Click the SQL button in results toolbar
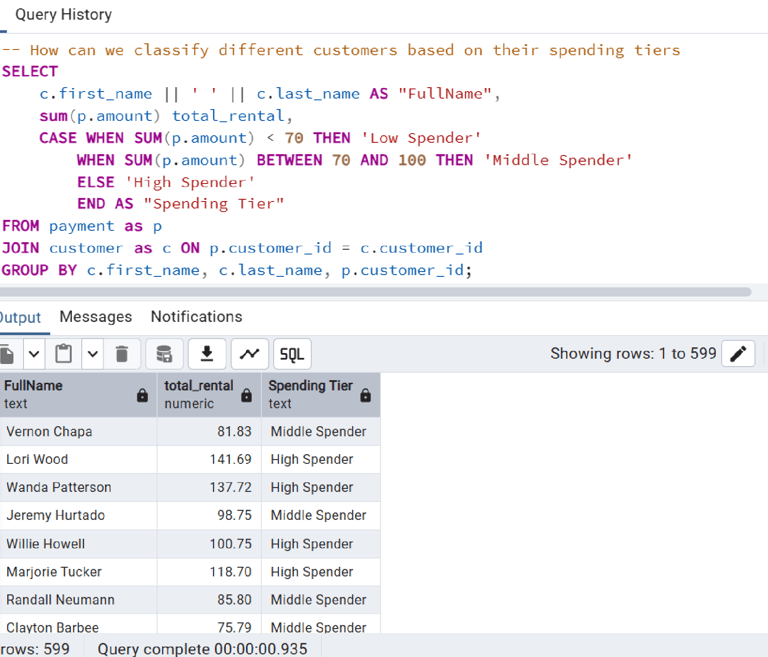Image resolution: width=768 pixels, height=657 pixels. coord(291,353)
